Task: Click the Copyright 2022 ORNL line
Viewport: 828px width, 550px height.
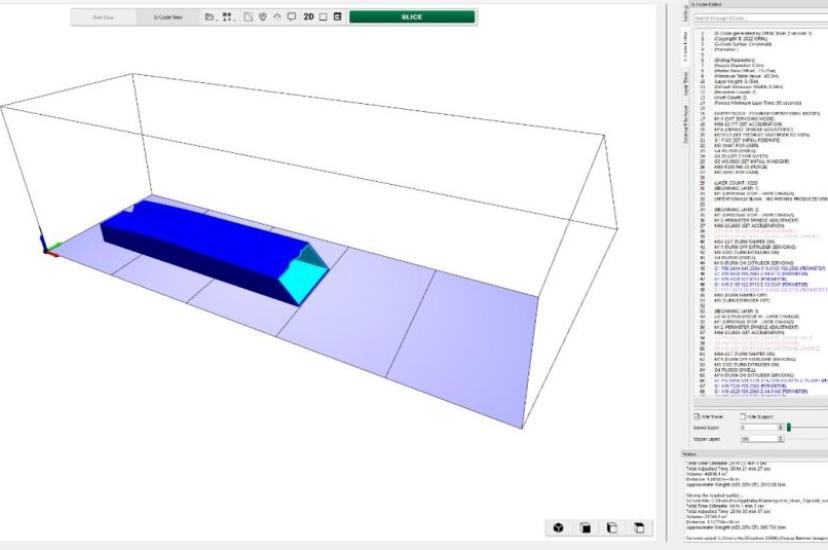Action: point(739,39)
